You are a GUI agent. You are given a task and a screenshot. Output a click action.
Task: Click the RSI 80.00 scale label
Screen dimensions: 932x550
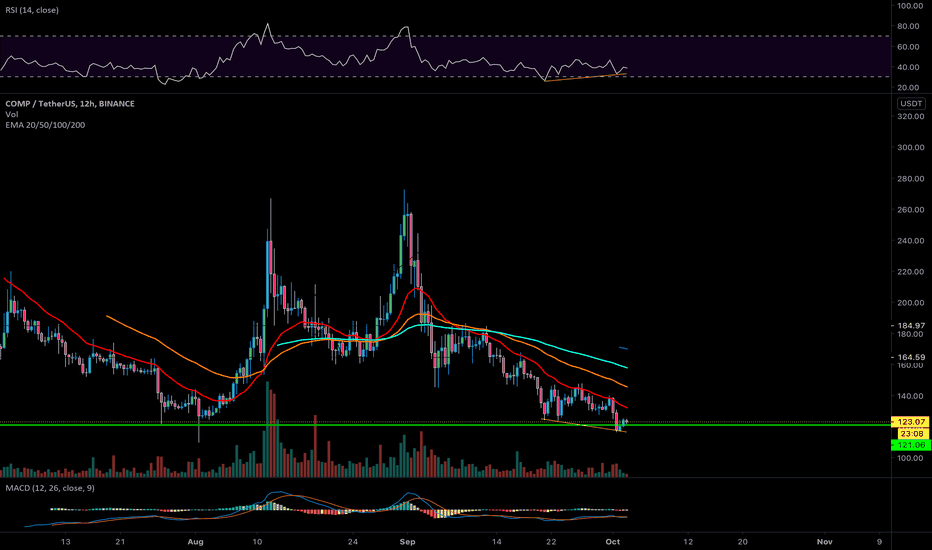pyautogui.click(x=909, y=26)
